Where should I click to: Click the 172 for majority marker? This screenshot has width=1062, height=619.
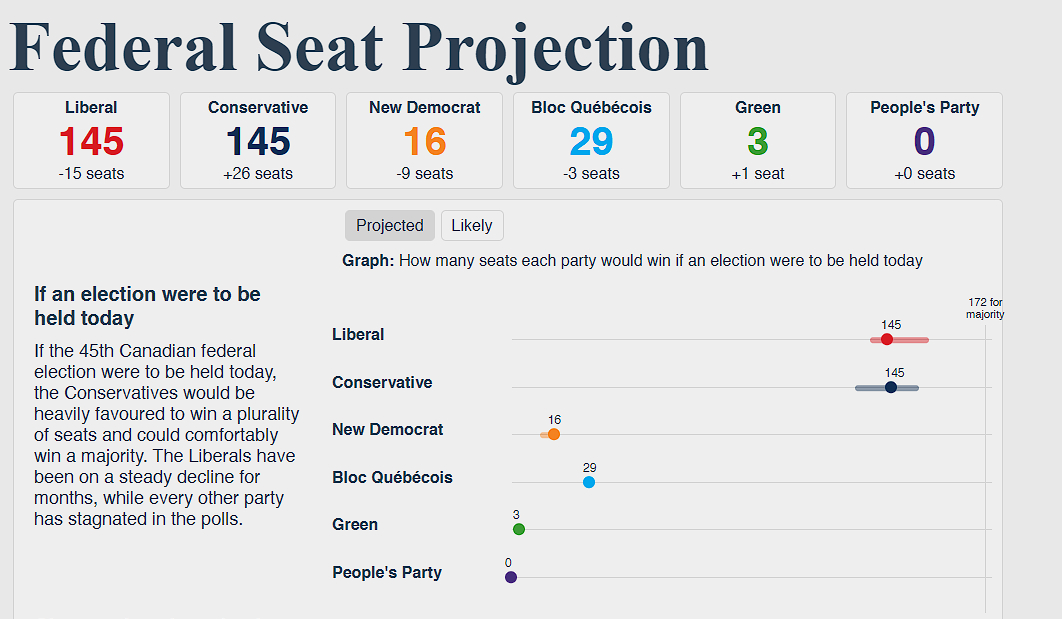985,308
